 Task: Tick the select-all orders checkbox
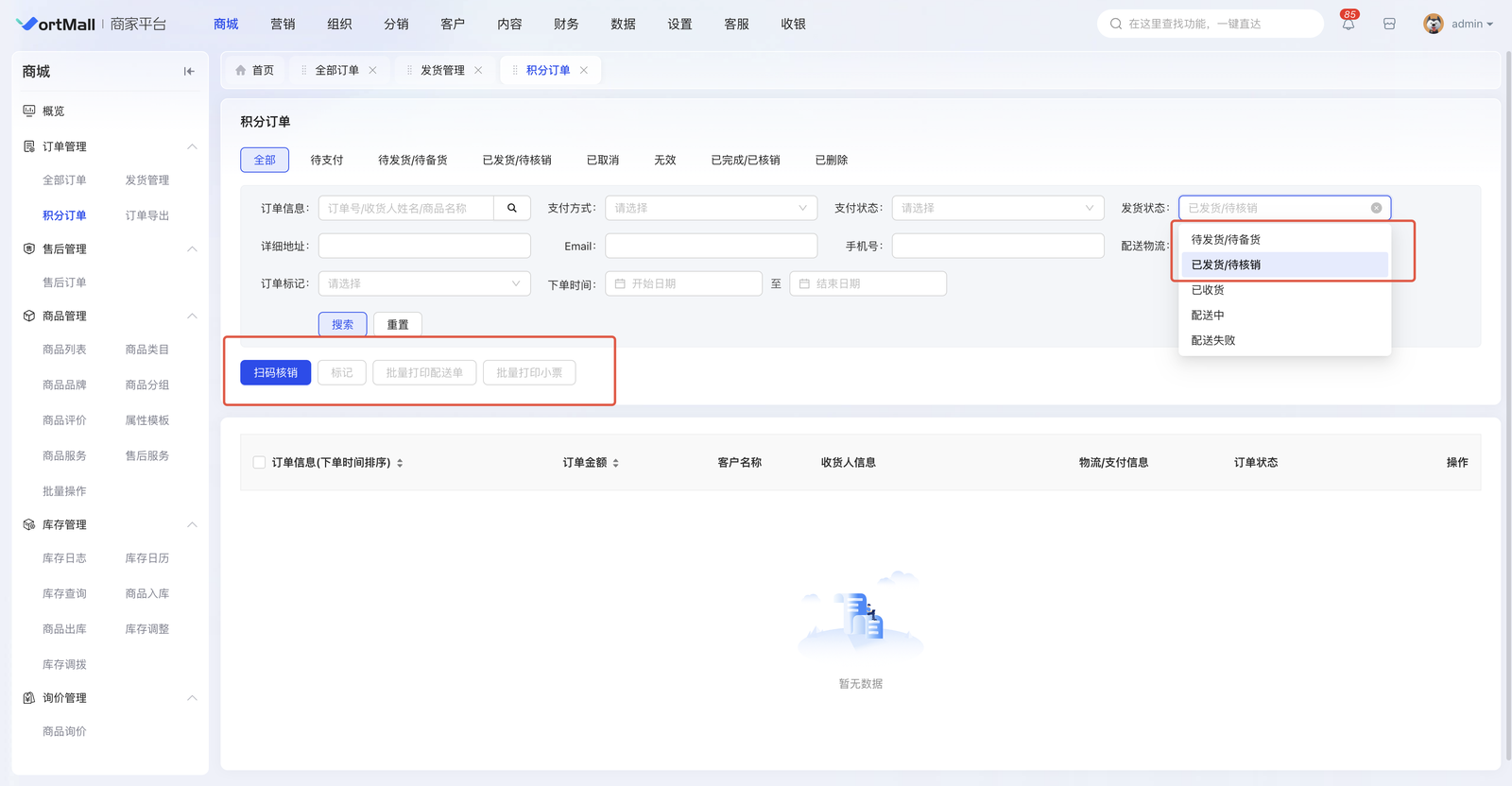[x=259, y=463]
